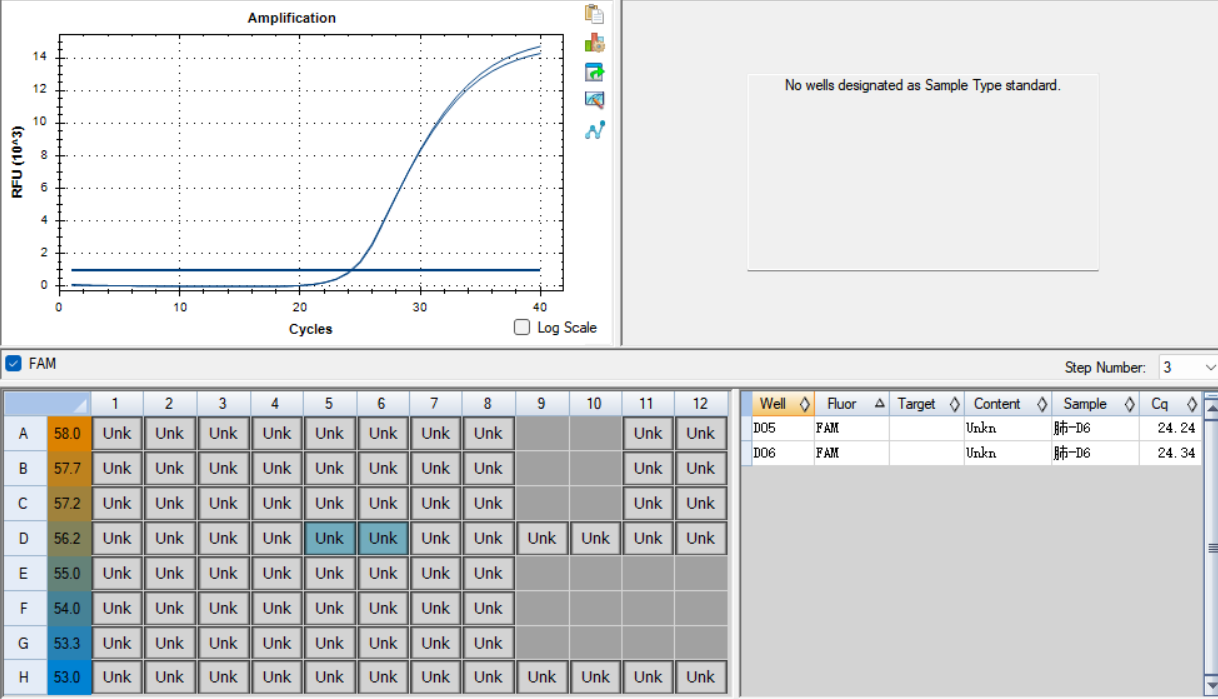This screenshot has height=699, width=1218.
Task: Enable the Log Scale checkbox
Action: point(522,327)
